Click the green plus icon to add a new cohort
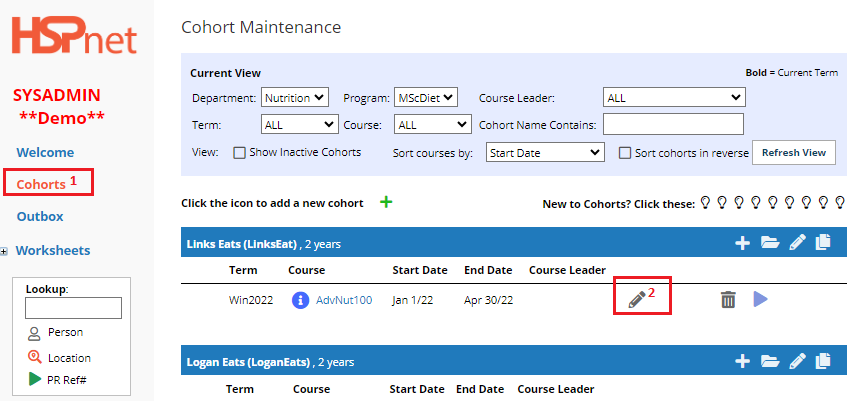 pos(386,202)
